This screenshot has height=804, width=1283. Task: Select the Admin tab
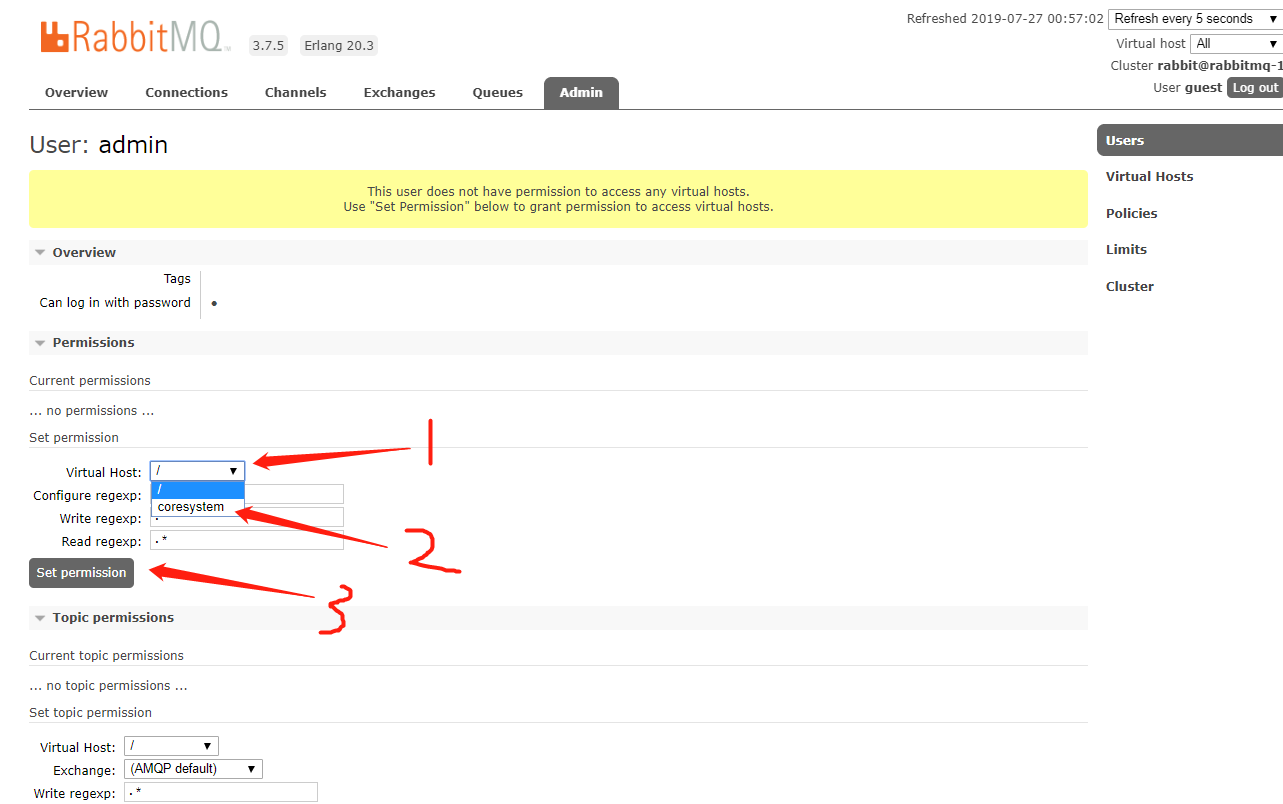coord(581,92)
